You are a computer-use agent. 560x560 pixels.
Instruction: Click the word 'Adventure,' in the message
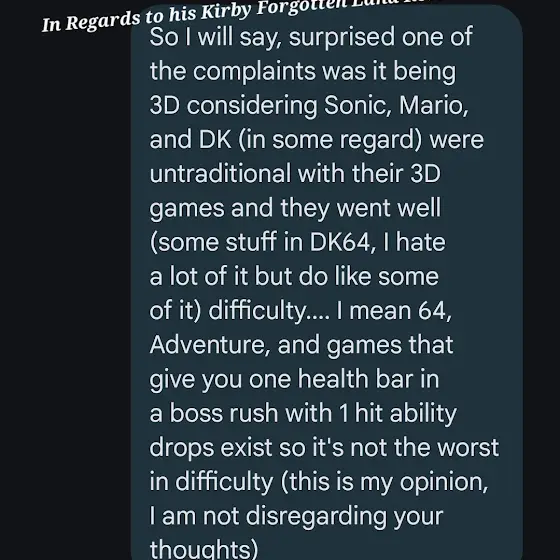click(210, 345)
